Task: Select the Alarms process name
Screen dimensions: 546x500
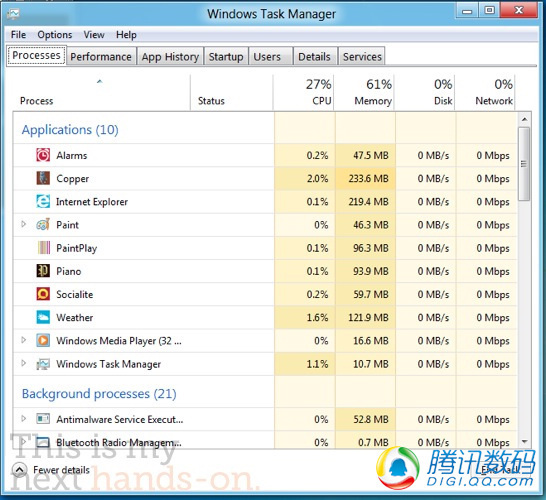Action: 72,155
